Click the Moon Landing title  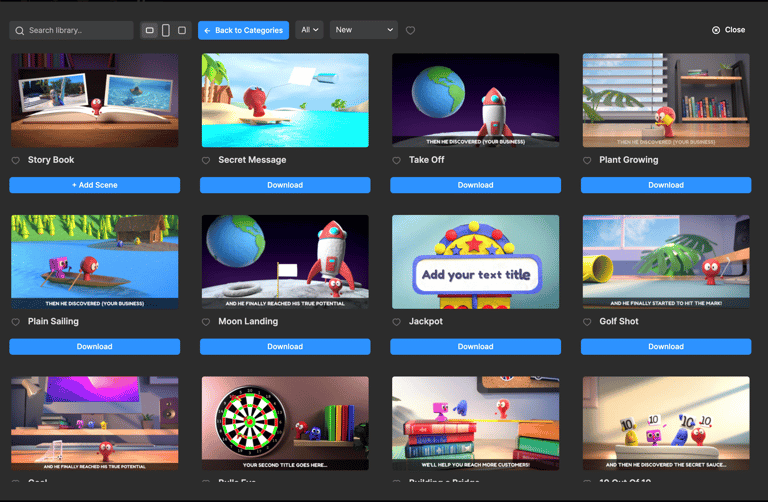tap(248, 322)
